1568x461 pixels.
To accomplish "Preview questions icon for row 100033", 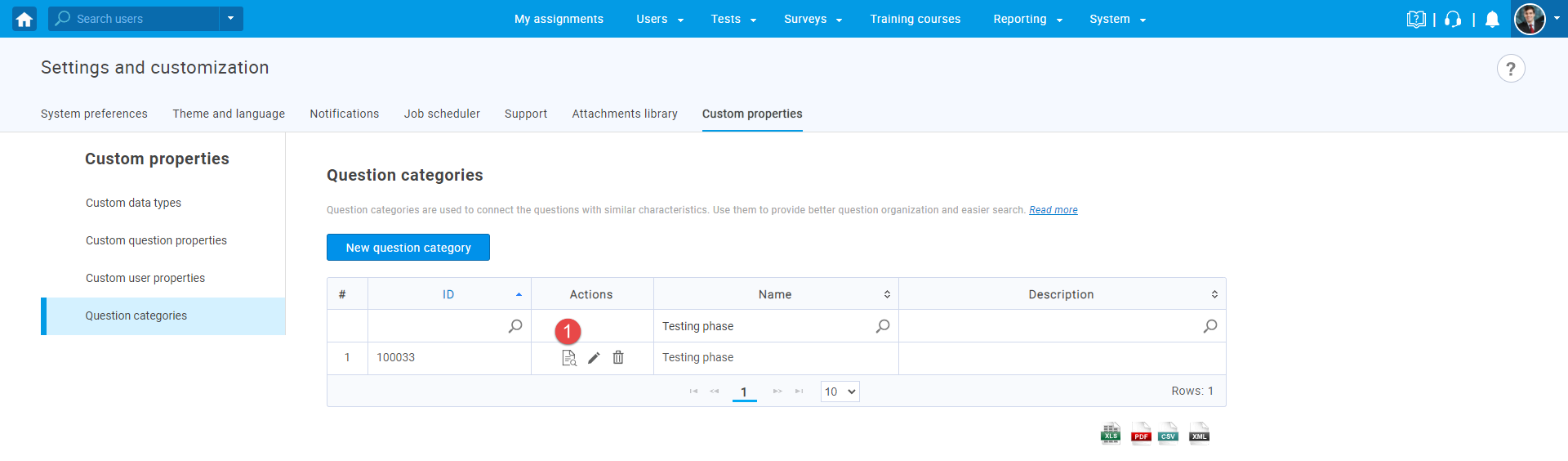I will pyautogui.click(x=569, y=358).
